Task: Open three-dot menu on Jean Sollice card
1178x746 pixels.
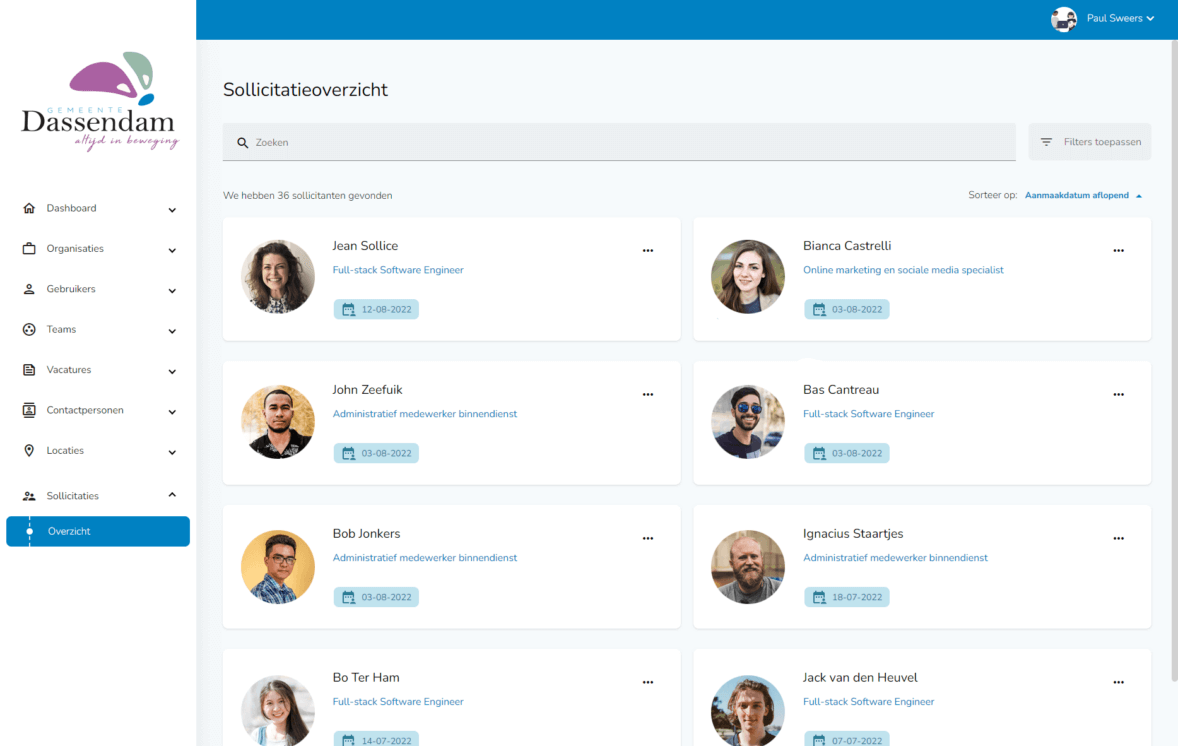Action: coord(648,251)
